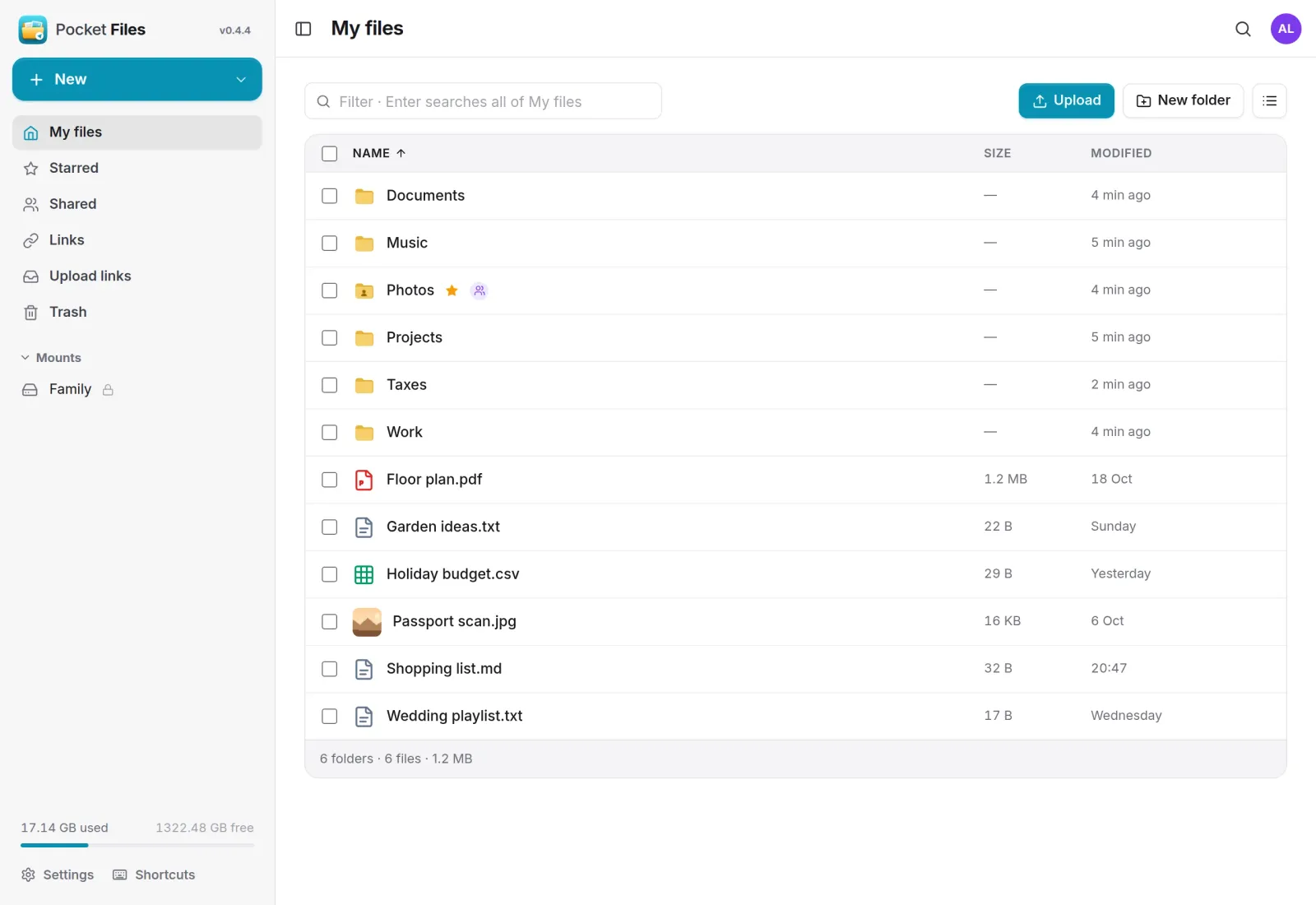Select the Projects row checkbox
1316x905 pixels.
(329, 338)
